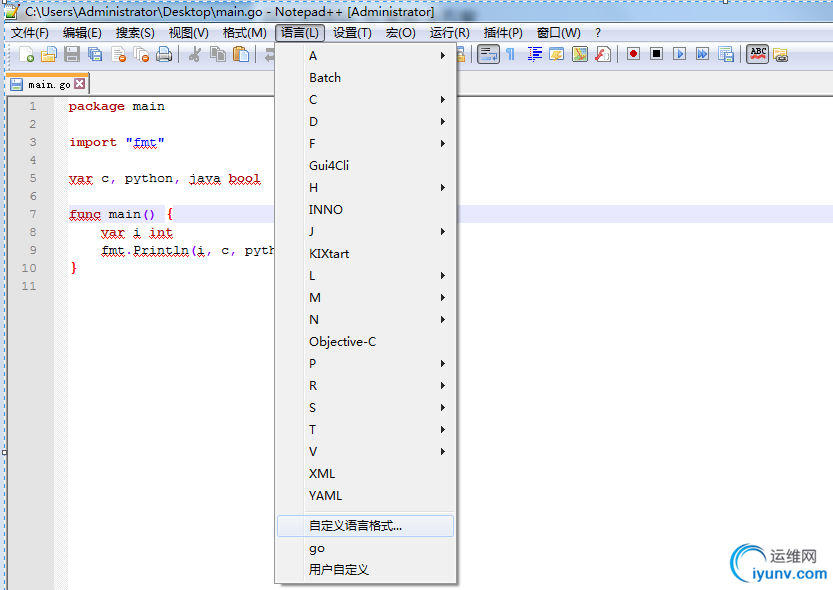Image resolution: width=833 pixels, height=590 pixels.
Task: Click the User Defined Language dialog icon
Action: pyautogui.click(x=557, y=54)
